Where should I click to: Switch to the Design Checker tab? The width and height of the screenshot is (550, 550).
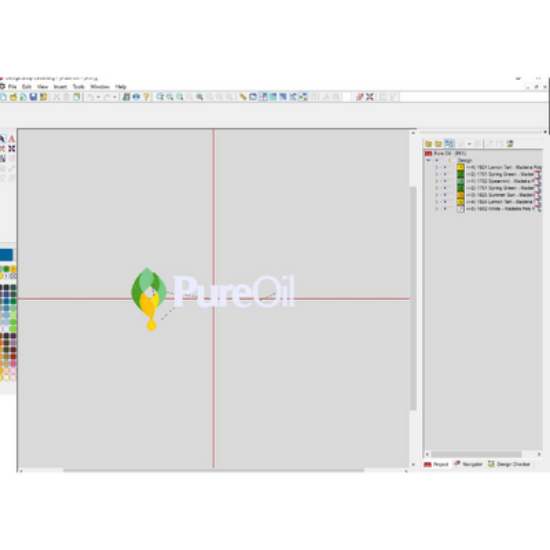tap(509, 464)
